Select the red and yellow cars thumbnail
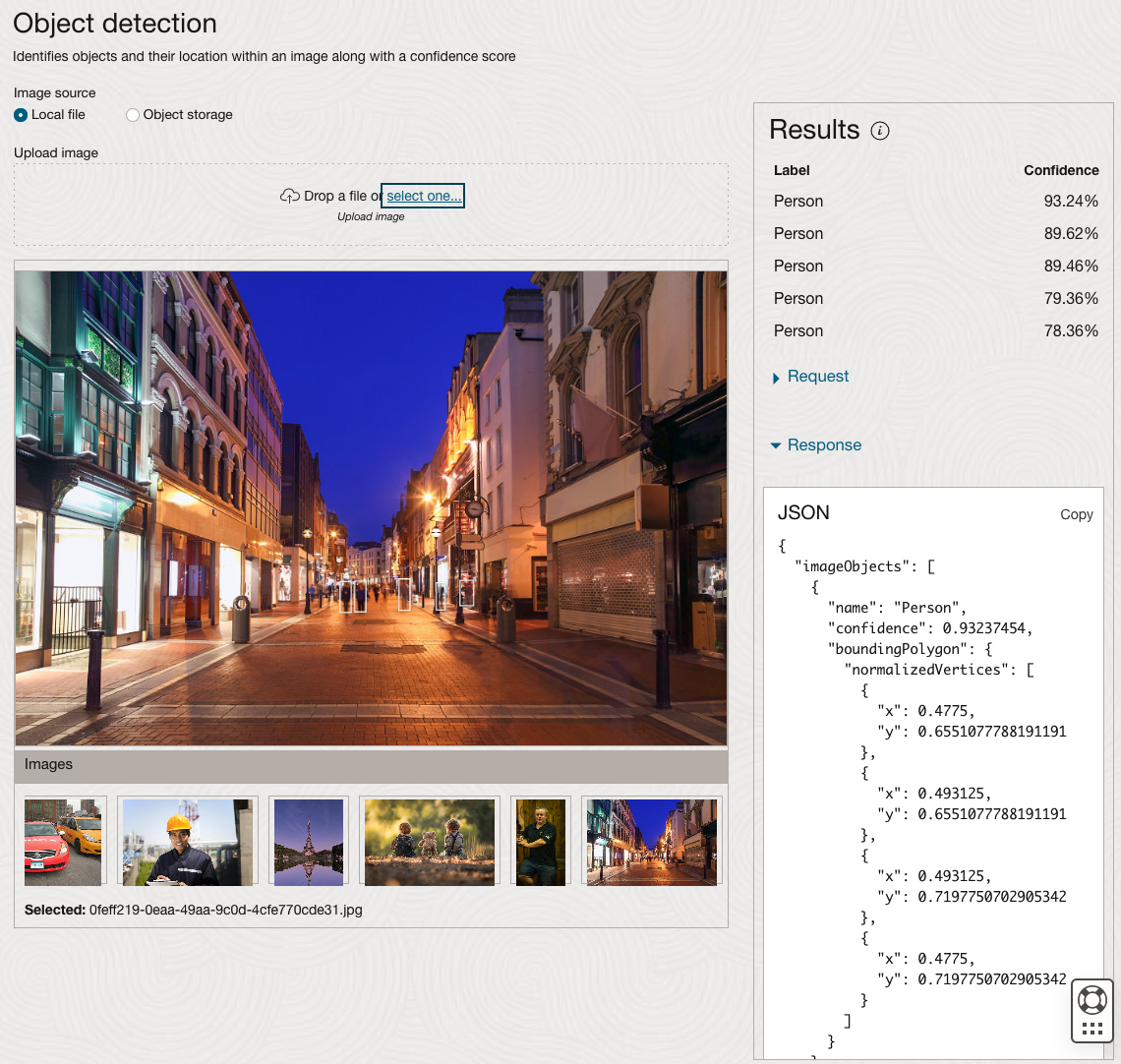This screenshot has height=1064, width=1121. (x=64, y=842)
